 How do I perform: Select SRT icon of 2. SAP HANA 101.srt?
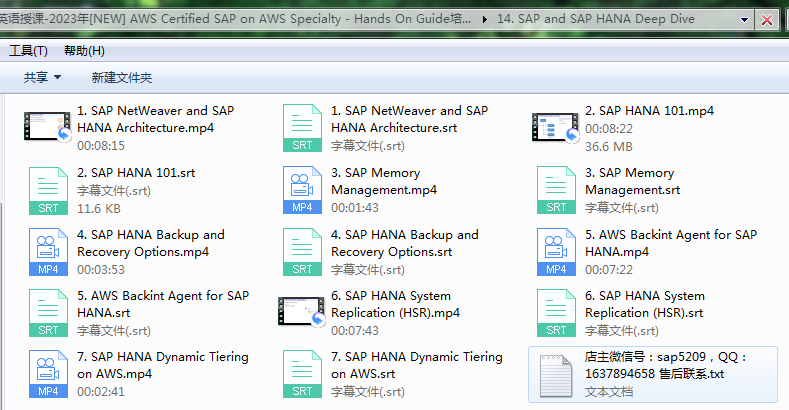(x=48, y=191)
